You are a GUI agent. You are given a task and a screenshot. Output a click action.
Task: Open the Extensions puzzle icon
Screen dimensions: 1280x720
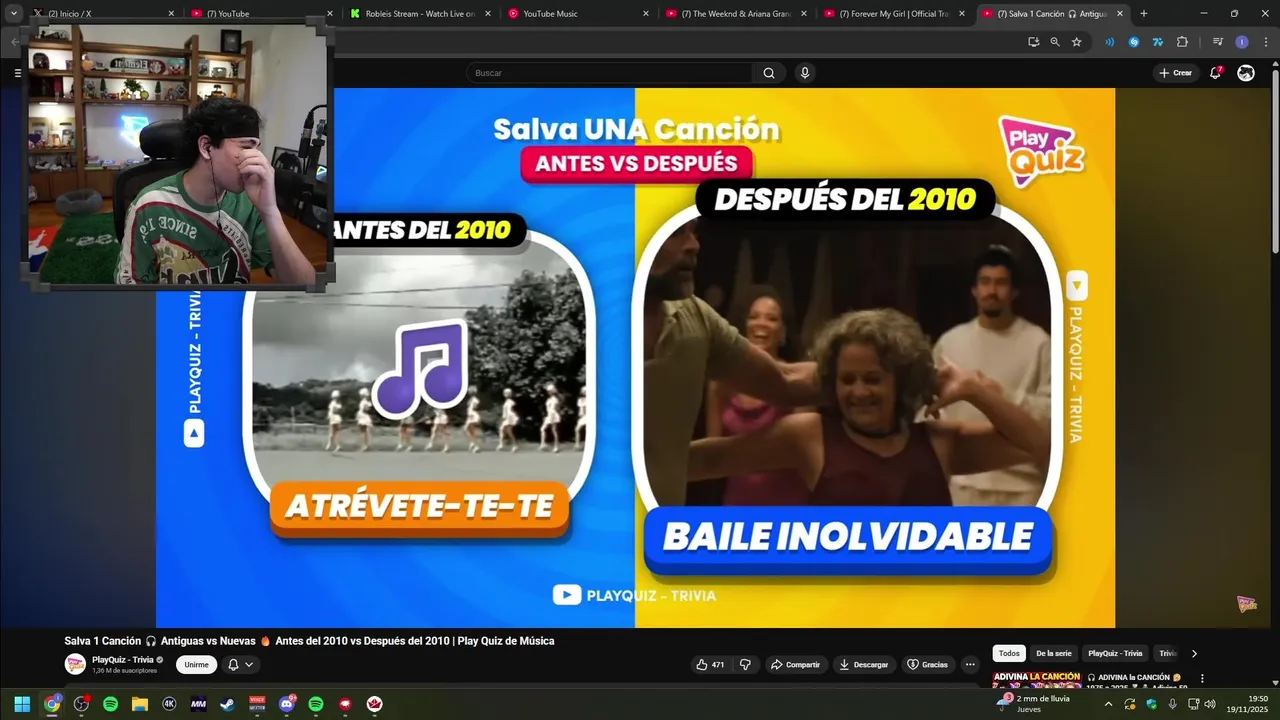[1182, 42]
